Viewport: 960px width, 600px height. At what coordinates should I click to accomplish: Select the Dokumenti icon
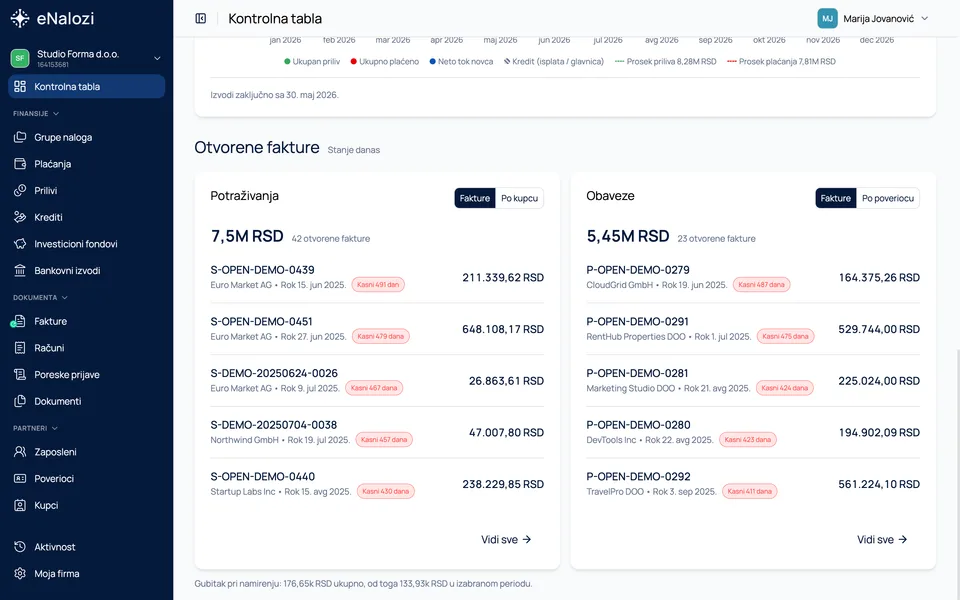click(x=20, y=401)
